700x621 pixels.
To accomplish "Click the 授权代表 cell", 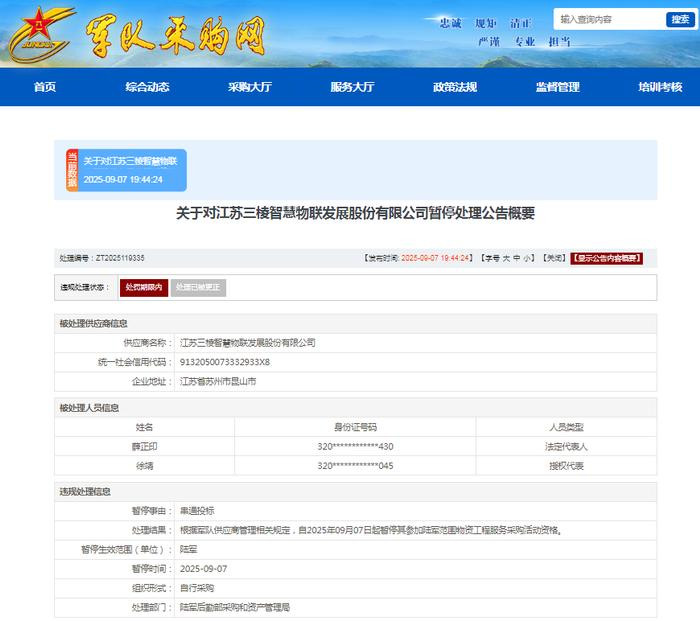I will (566, 466).
